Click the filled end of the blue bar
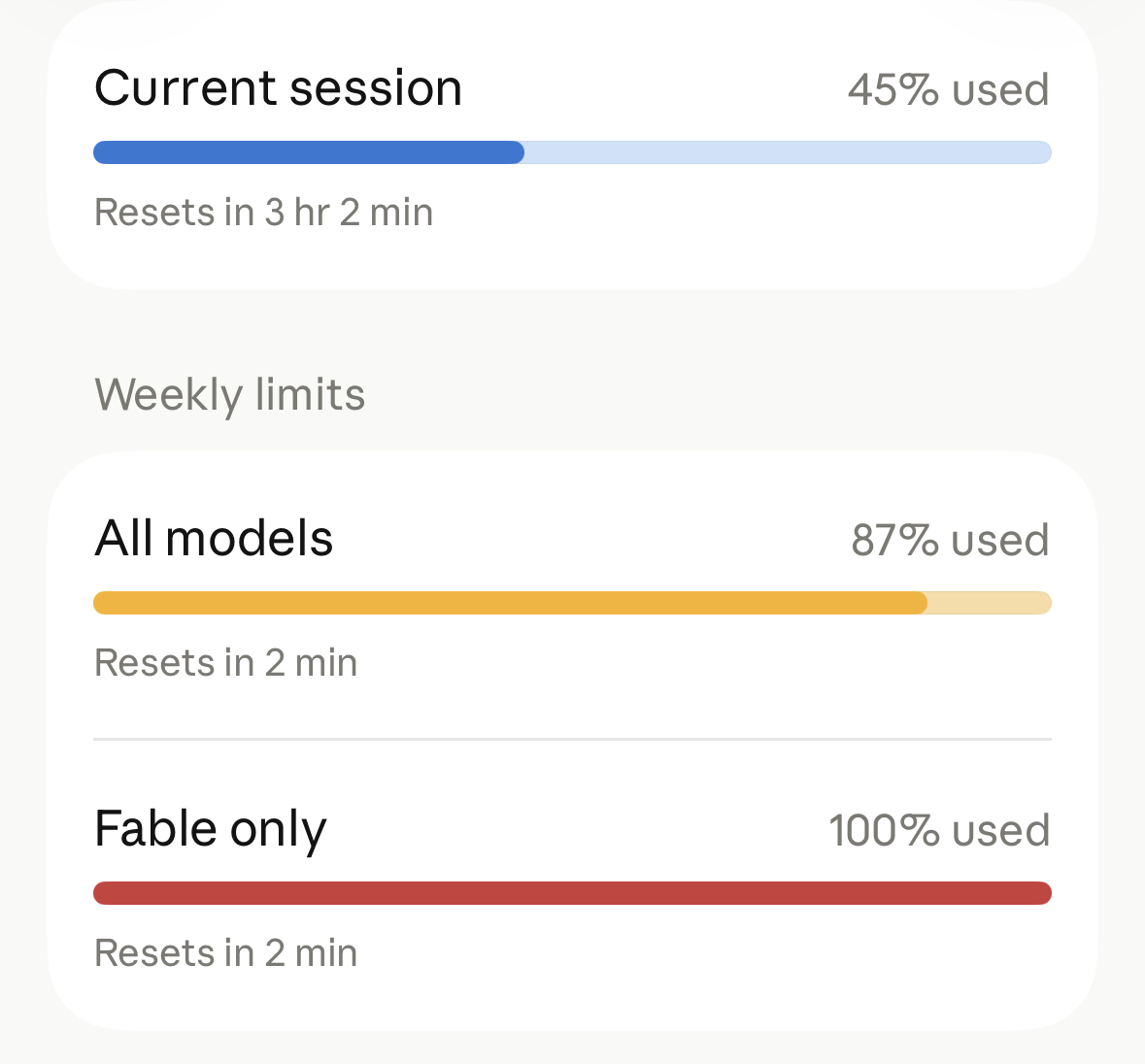Image resolution: width=1145 pixels, height=1064 pixels. click(x=515, y=152)
